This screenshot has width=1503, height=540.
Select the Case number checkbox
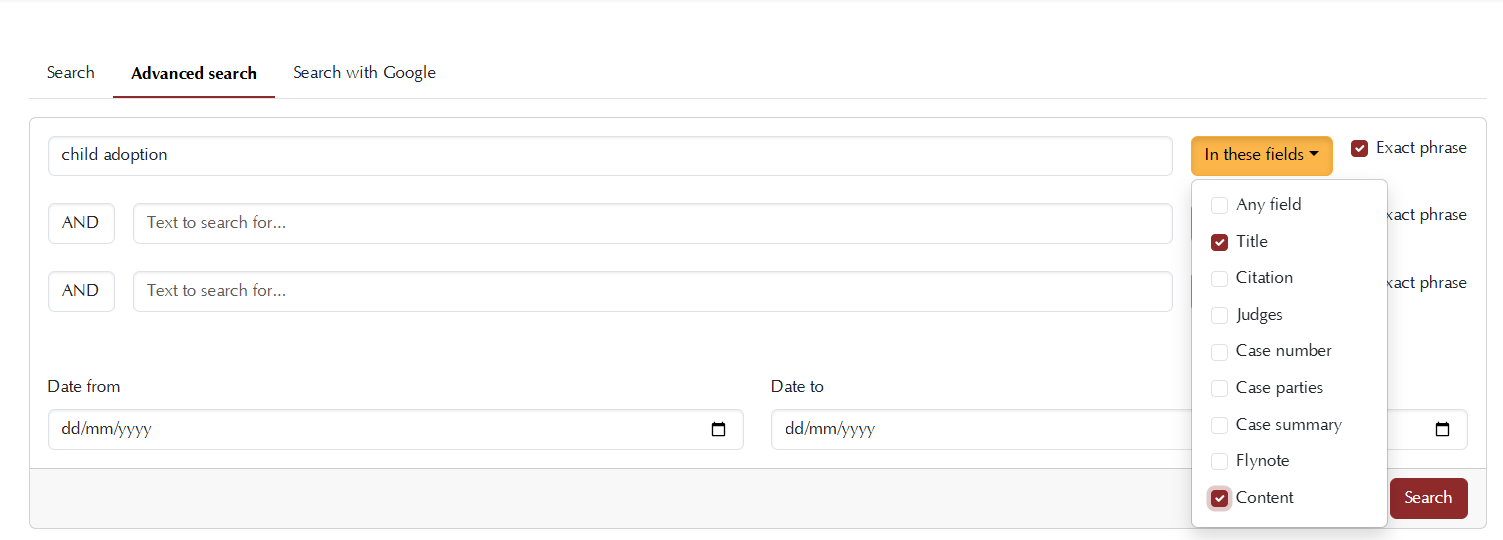pos(1219,352)
